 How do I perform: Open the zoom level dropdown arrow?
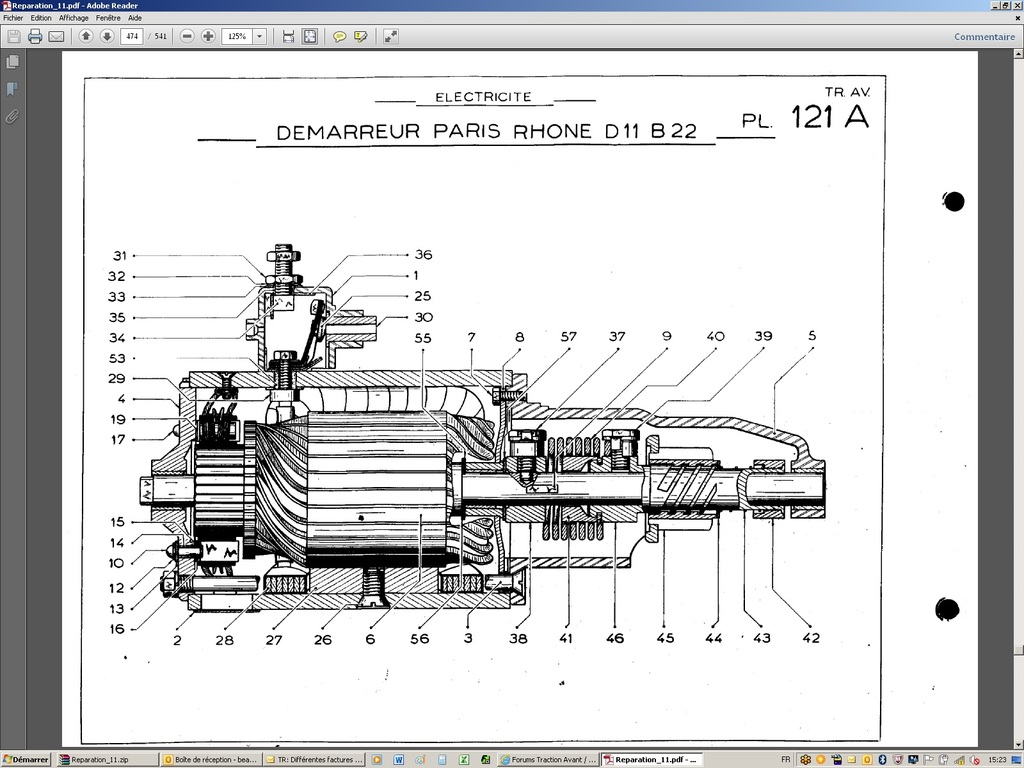[259, 37]
